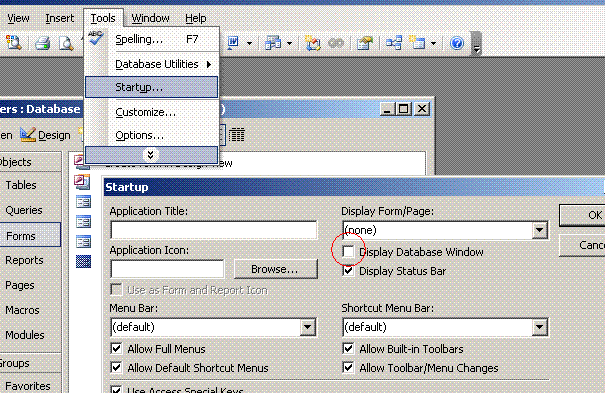
Task: Expand the Tools menu with double chevron
Action: pyautogui.click(x=151, y=155)
